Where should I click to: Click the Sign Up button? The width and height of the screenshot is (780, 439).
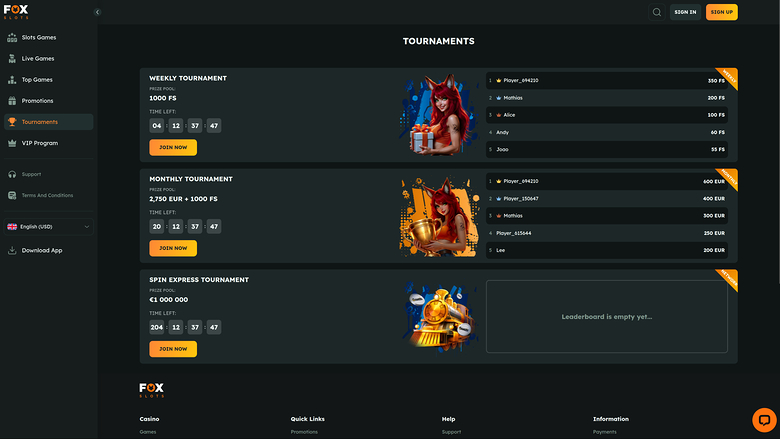pos(721,12)
